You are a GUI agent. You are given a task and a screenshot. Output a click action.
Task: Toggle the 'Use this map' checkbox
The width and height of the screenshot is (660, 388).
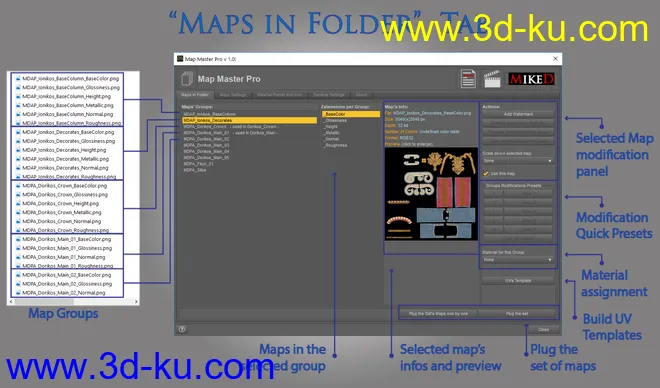[486, 173]
